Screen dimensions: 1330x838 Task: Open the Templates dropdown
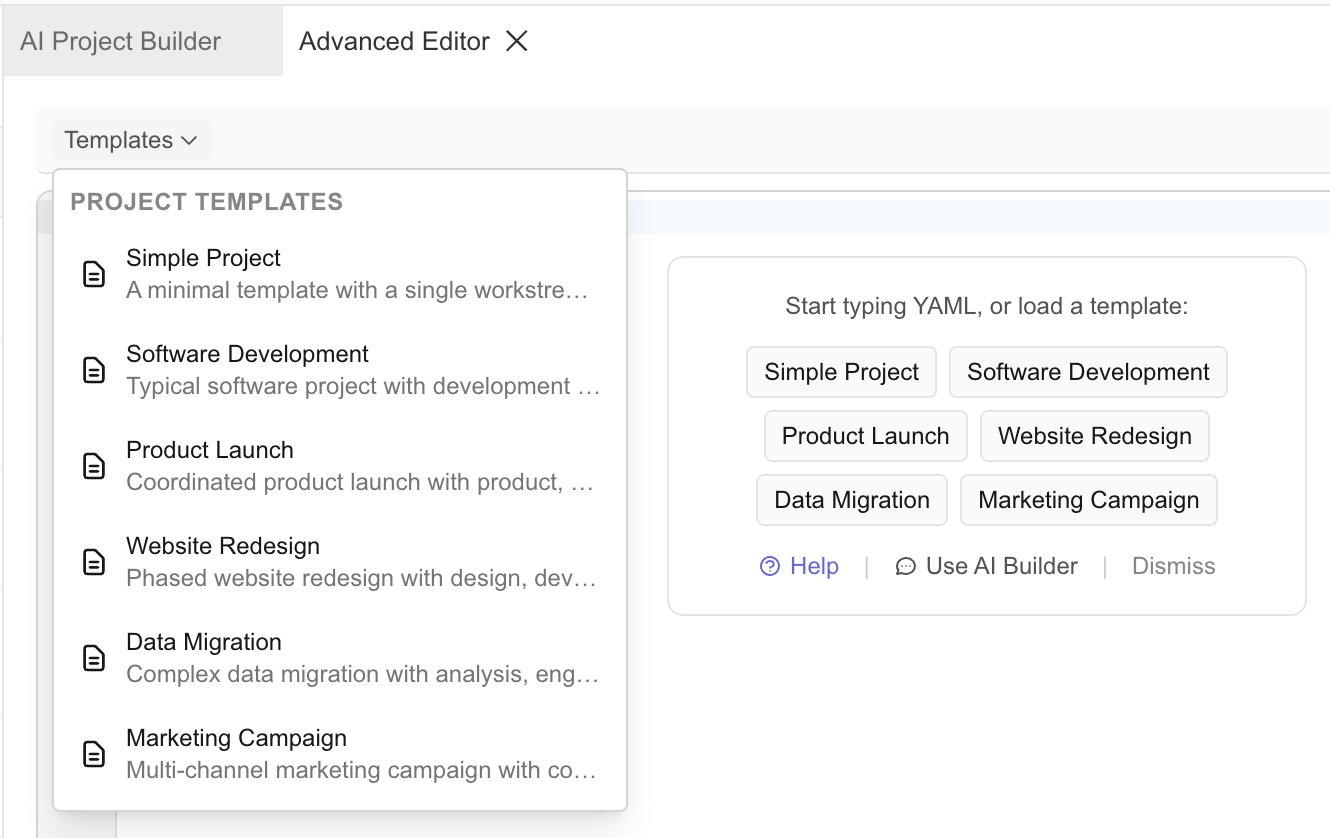tap(131, 140)
